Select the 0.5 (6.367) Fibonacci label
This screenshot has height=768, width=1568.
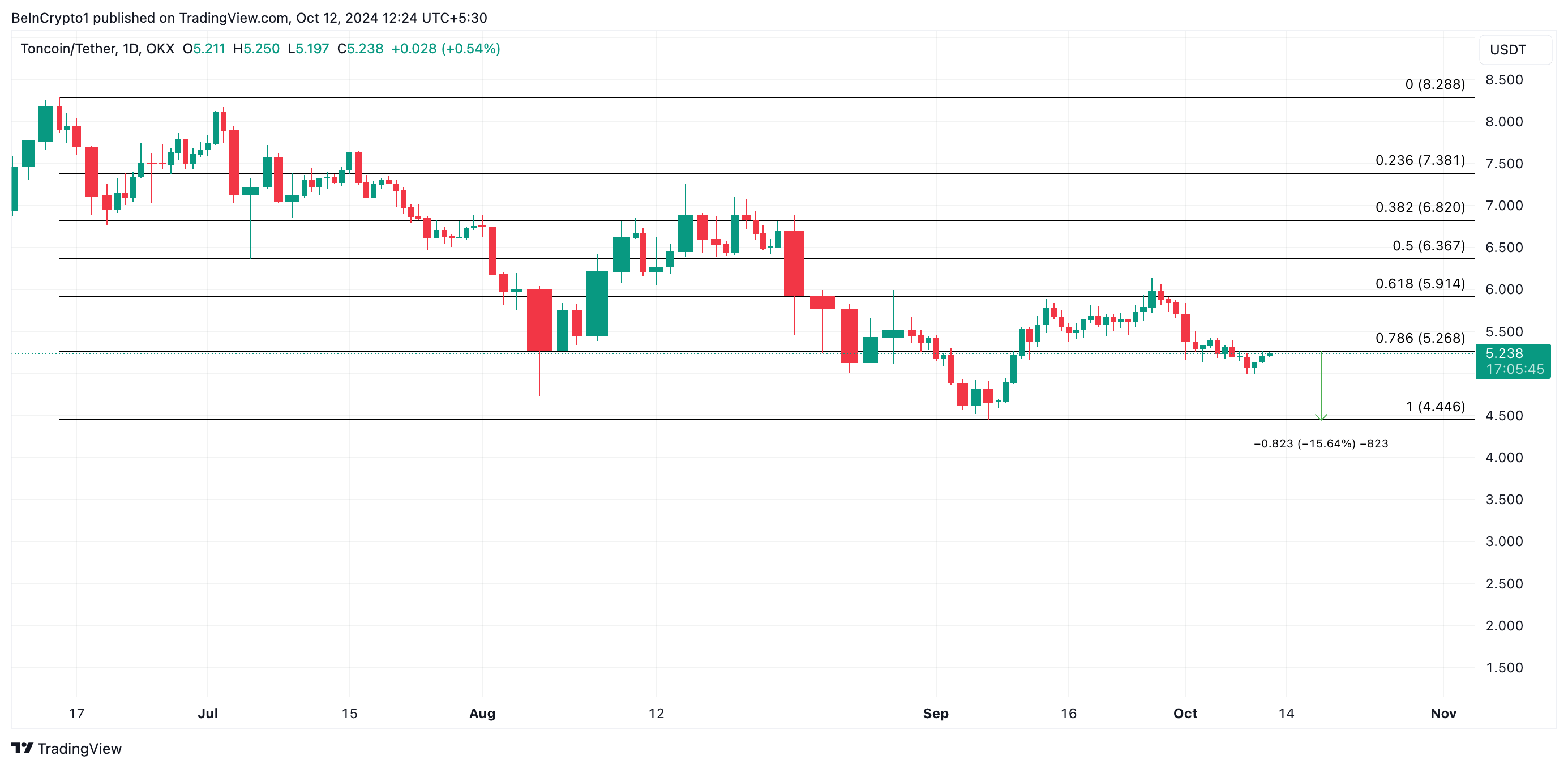point(1428,245)
